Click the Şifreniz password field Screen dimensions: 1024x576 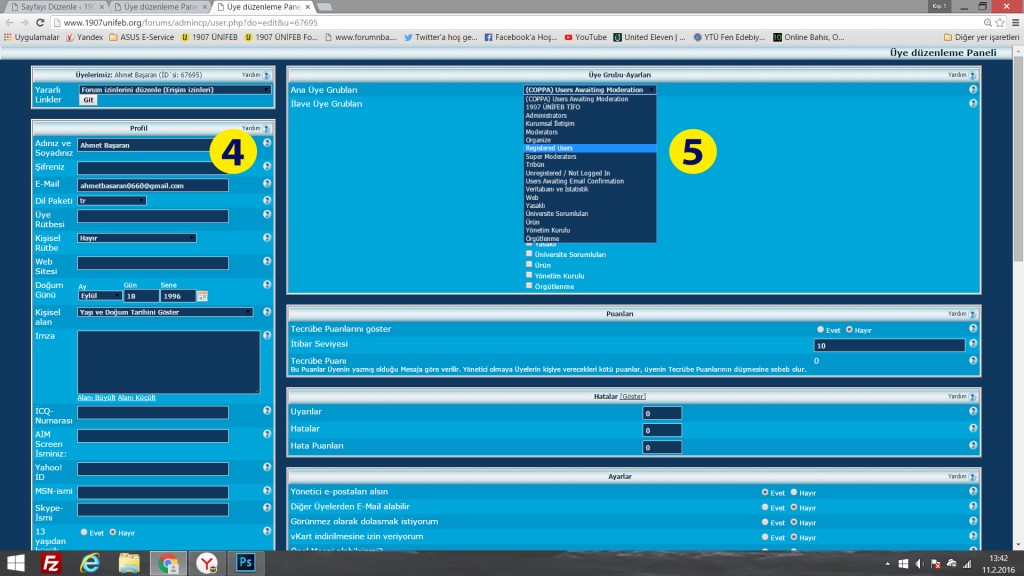pyautogui.click(x=152, y=168)
